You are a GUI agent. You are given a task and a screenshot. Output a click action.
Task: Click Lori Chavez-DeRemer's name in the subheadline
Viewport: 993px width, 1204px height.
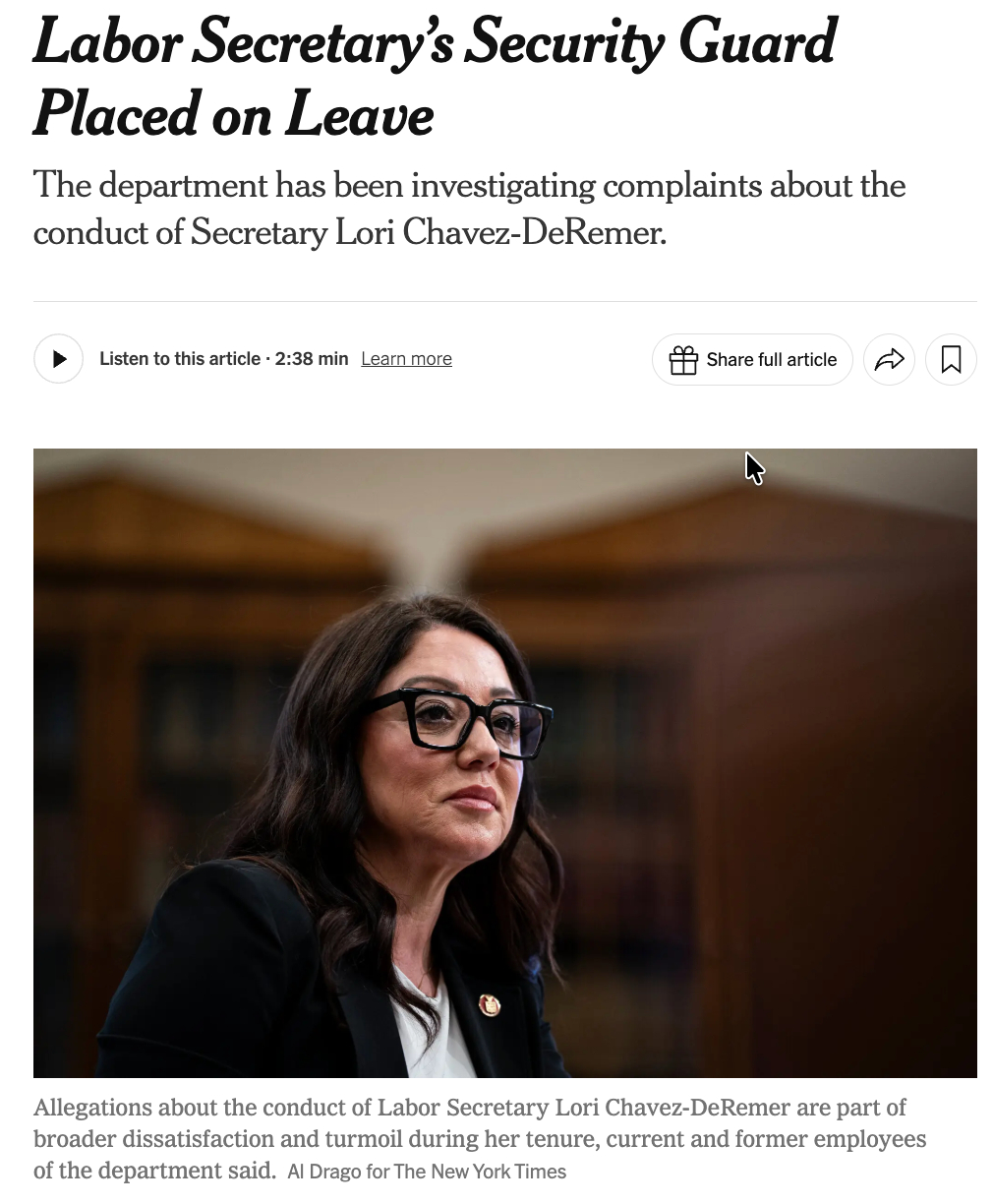[500, 232]
